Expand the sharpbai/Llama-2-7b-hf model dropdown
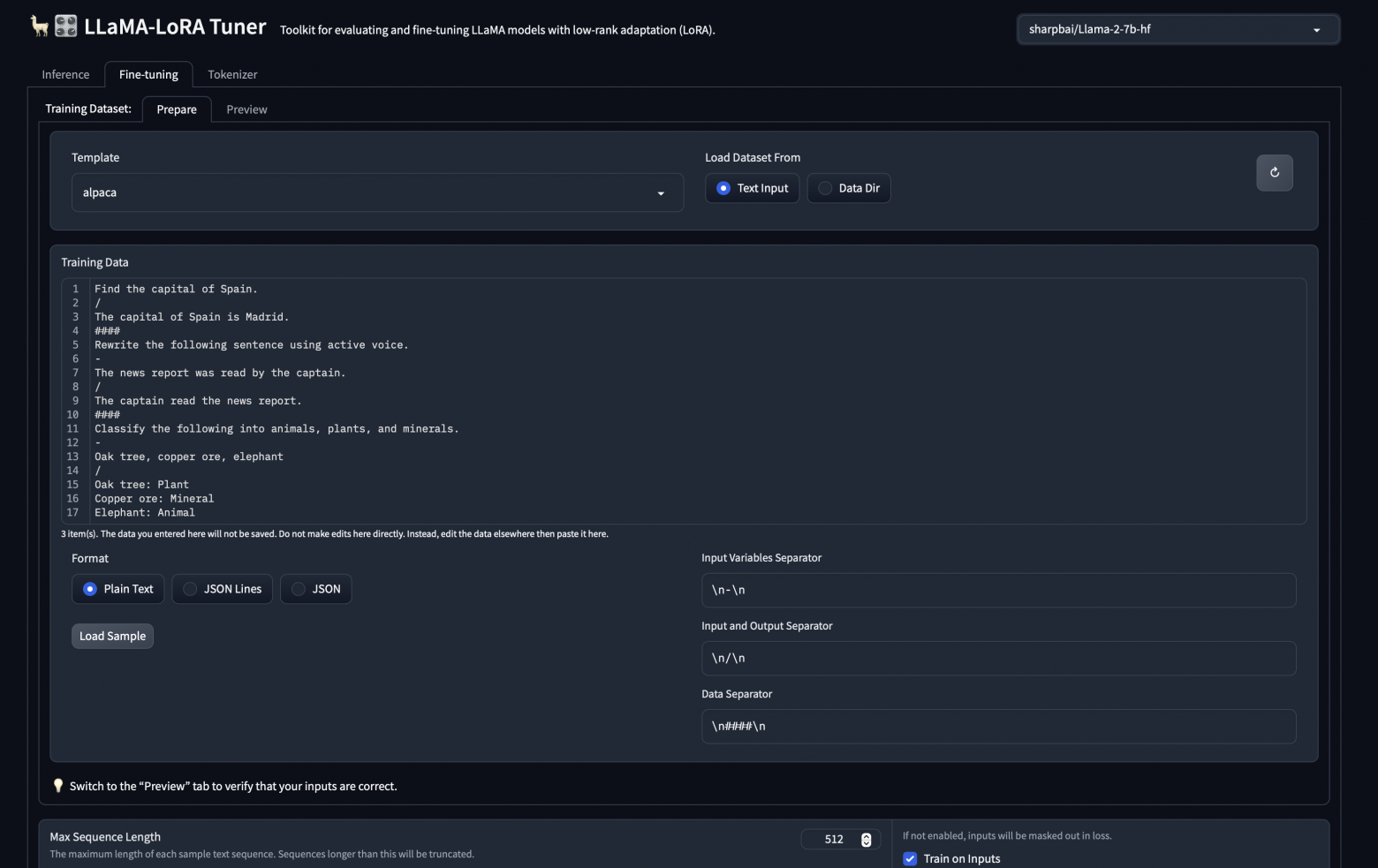The width and height of the screenshot is (1378, 868). [x=1177, y=29]
